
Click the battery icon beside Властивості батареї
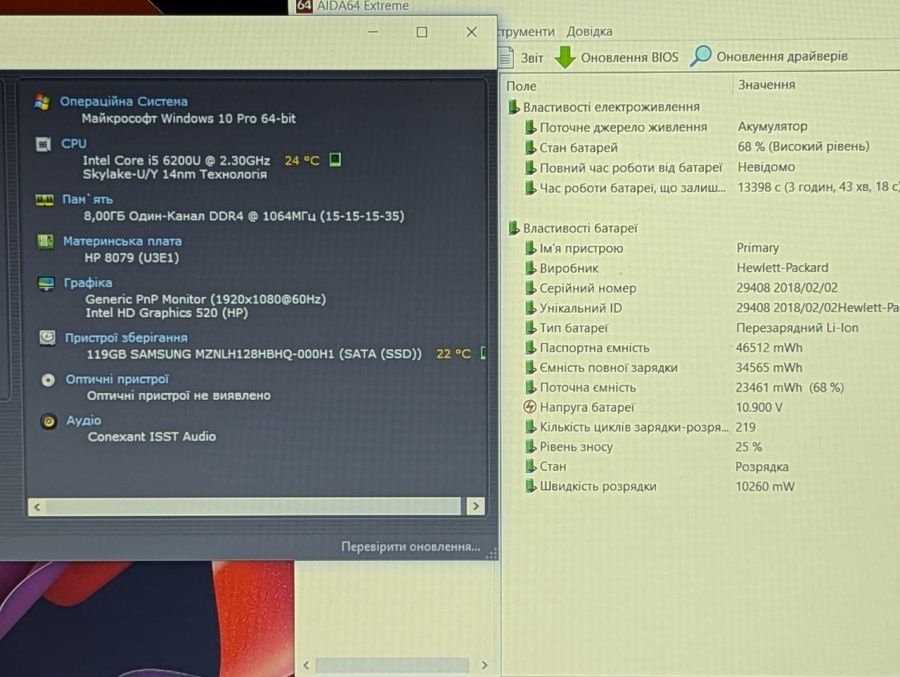pyautogui.click(x=514, y=228)
